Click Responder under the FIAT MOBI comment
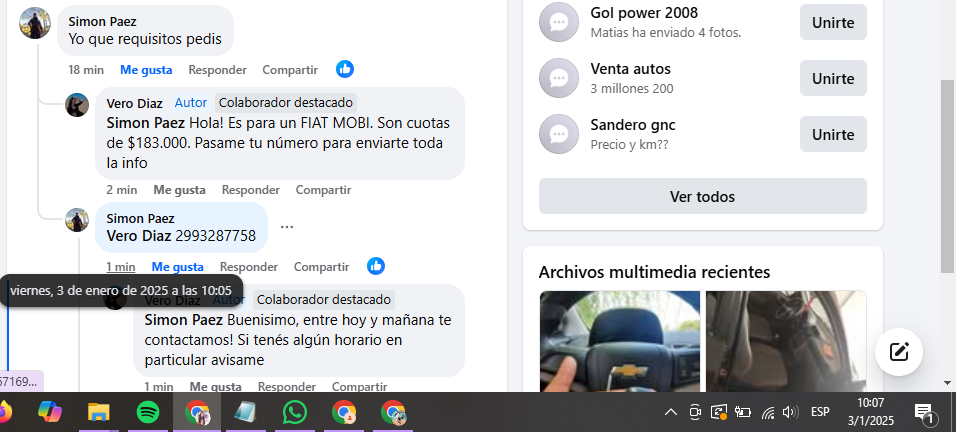Viewport: 956px width, 432px height. pyautogui.click(x=251, y=190)
